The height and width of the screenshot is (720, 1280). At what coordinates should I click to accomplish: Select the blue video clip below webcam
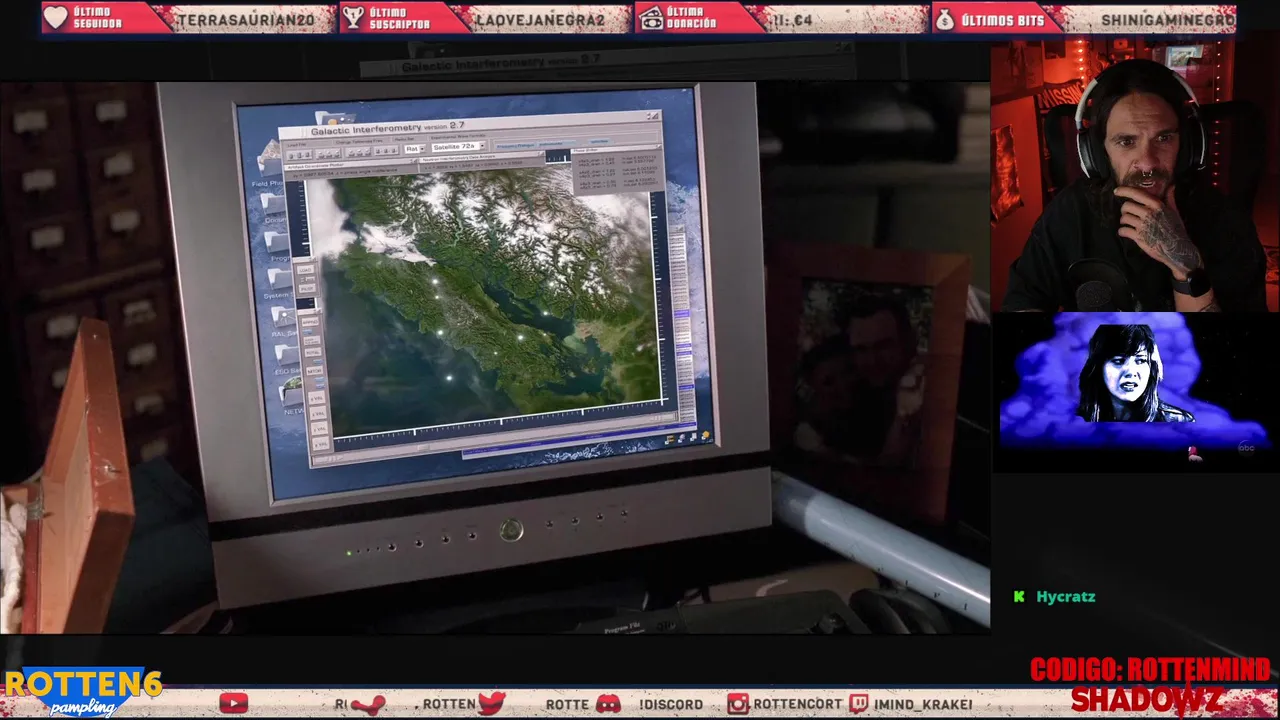[x=1135, y=390]
